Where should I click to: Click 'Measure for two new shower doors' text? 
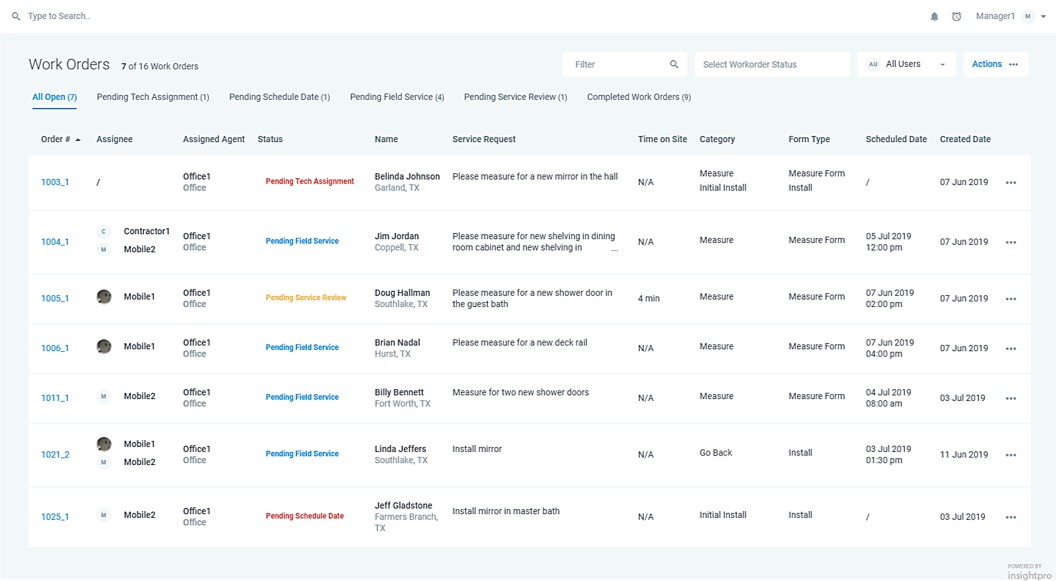coord(521,393)
